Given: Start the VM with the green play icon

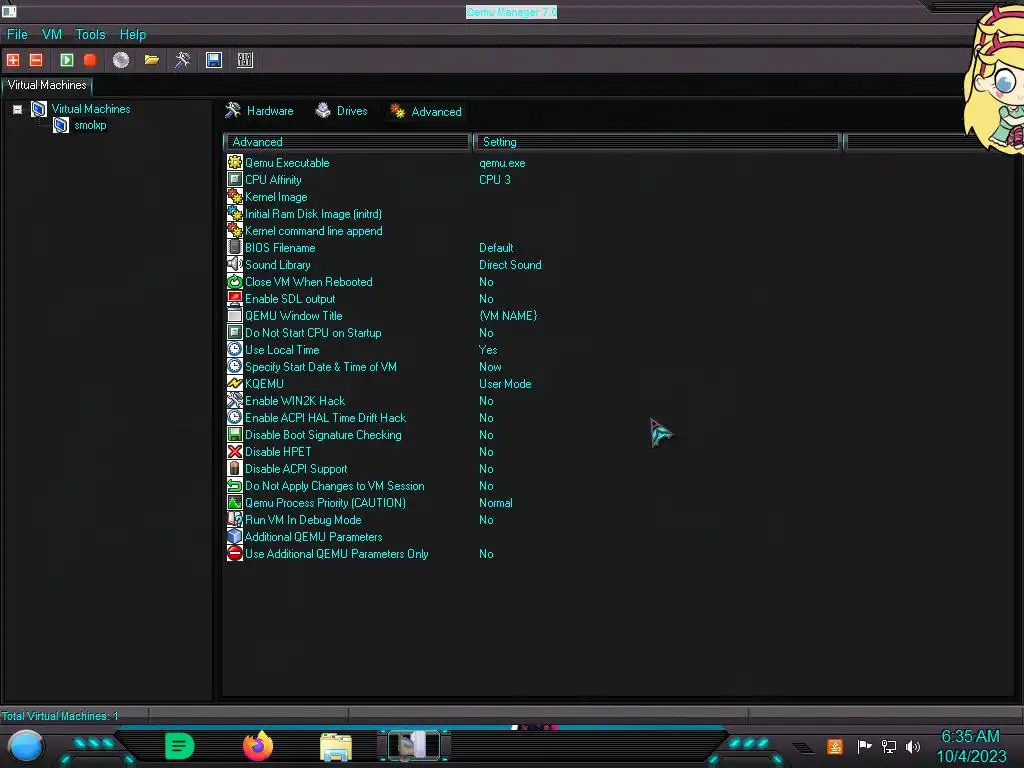Looking at the screenshot, I should click(x=67, y=60).
